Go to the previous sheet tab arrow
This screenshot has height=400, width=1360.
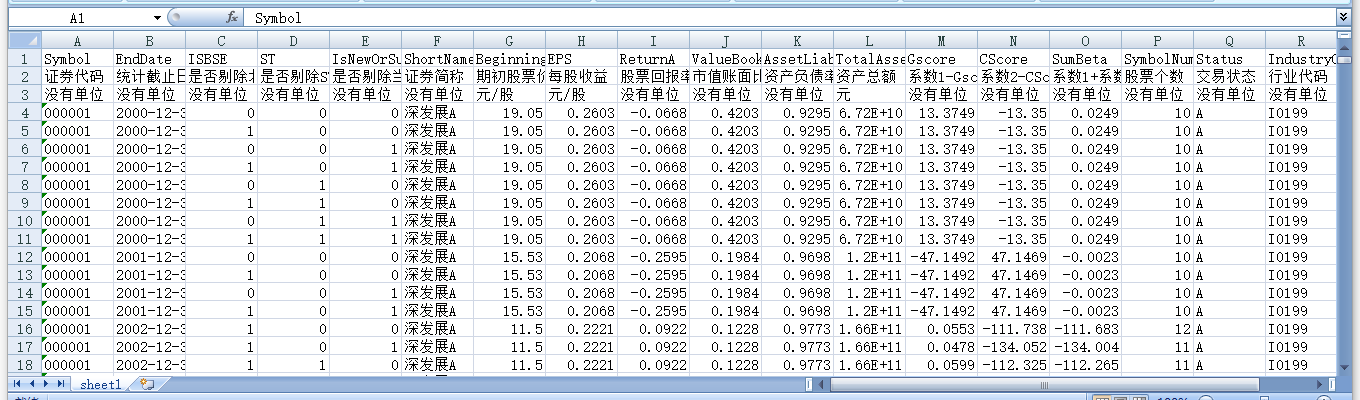32,384
